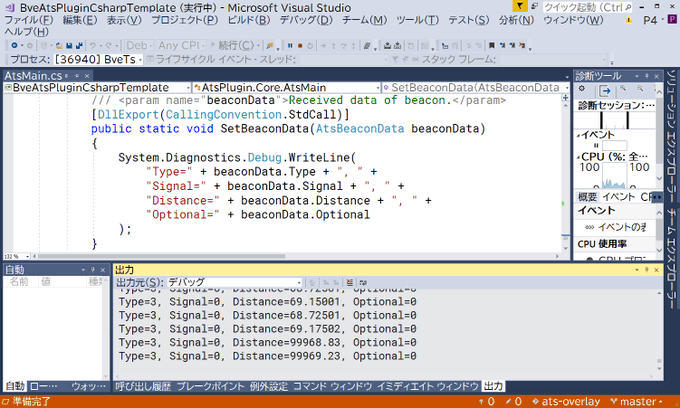Clear all output with the red-lined list icon
The image size is (680, 408).
(x=350, y=282)
